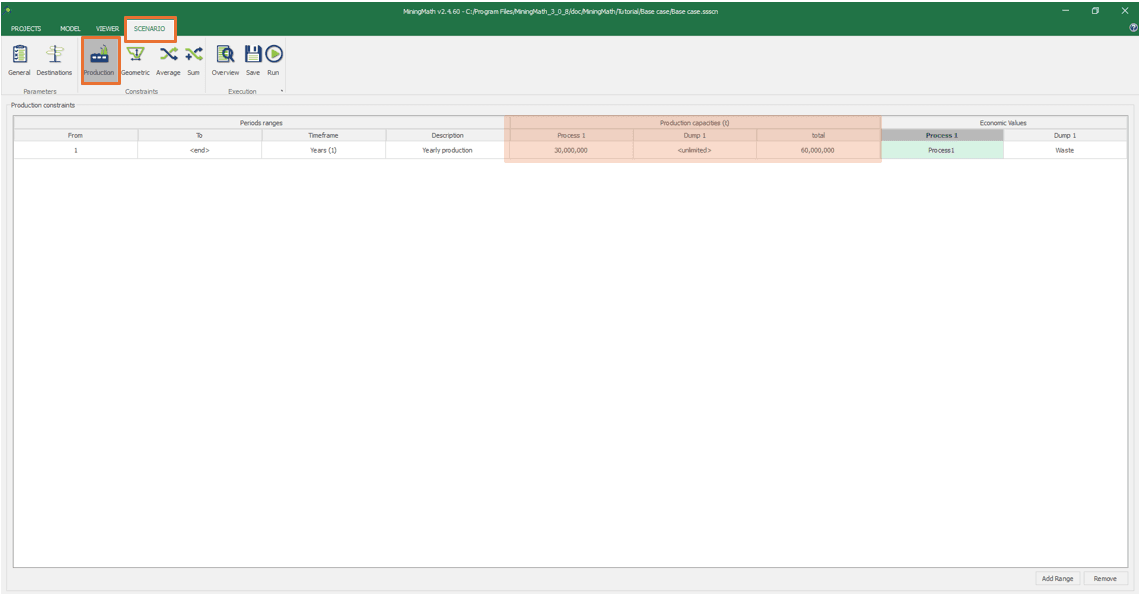Screen dimensions: 1140x594
Task: Open Average constraints
Action: 168,60
